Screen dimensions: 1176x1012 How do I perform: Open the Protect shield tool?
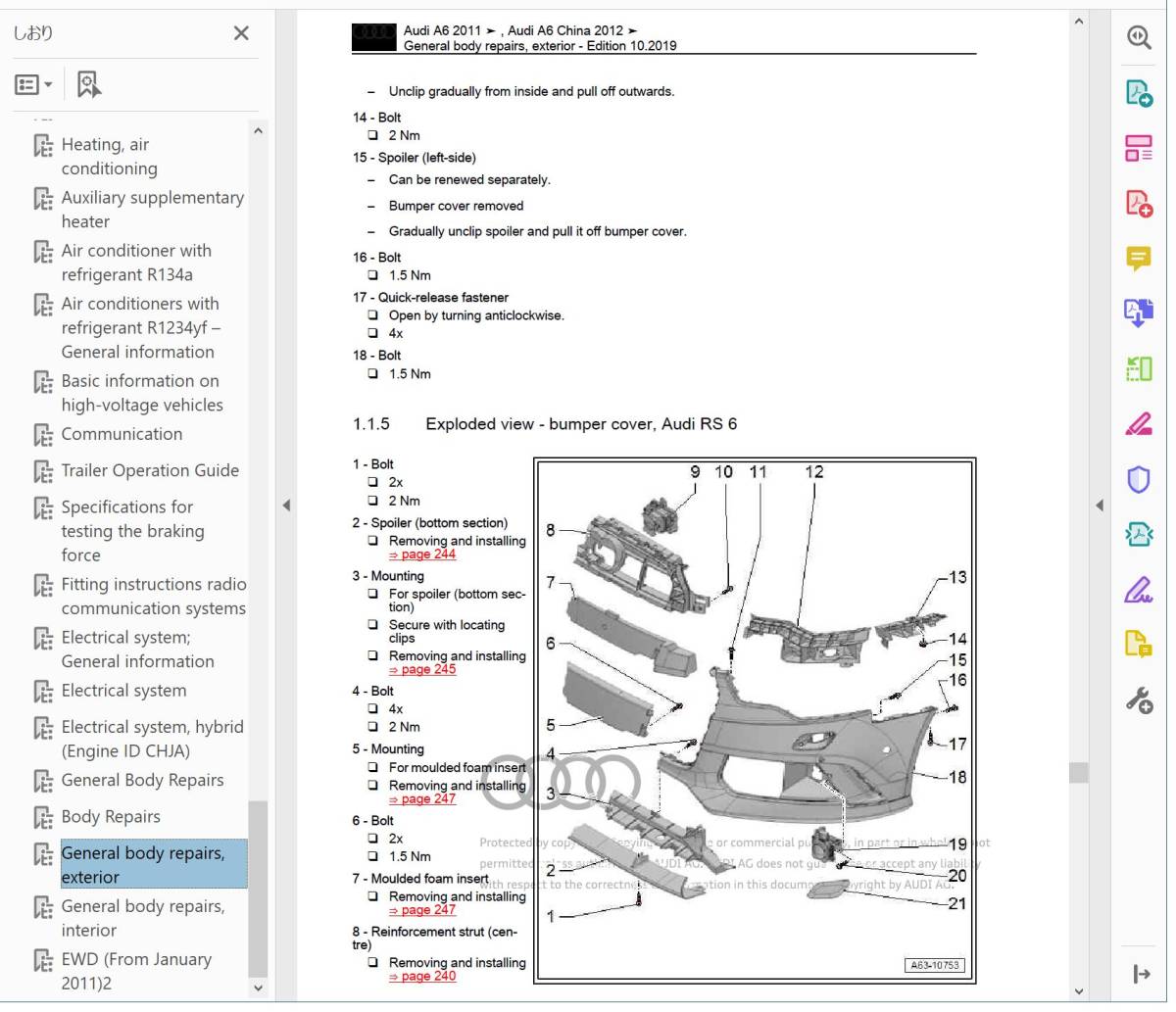click(1138, 480)
